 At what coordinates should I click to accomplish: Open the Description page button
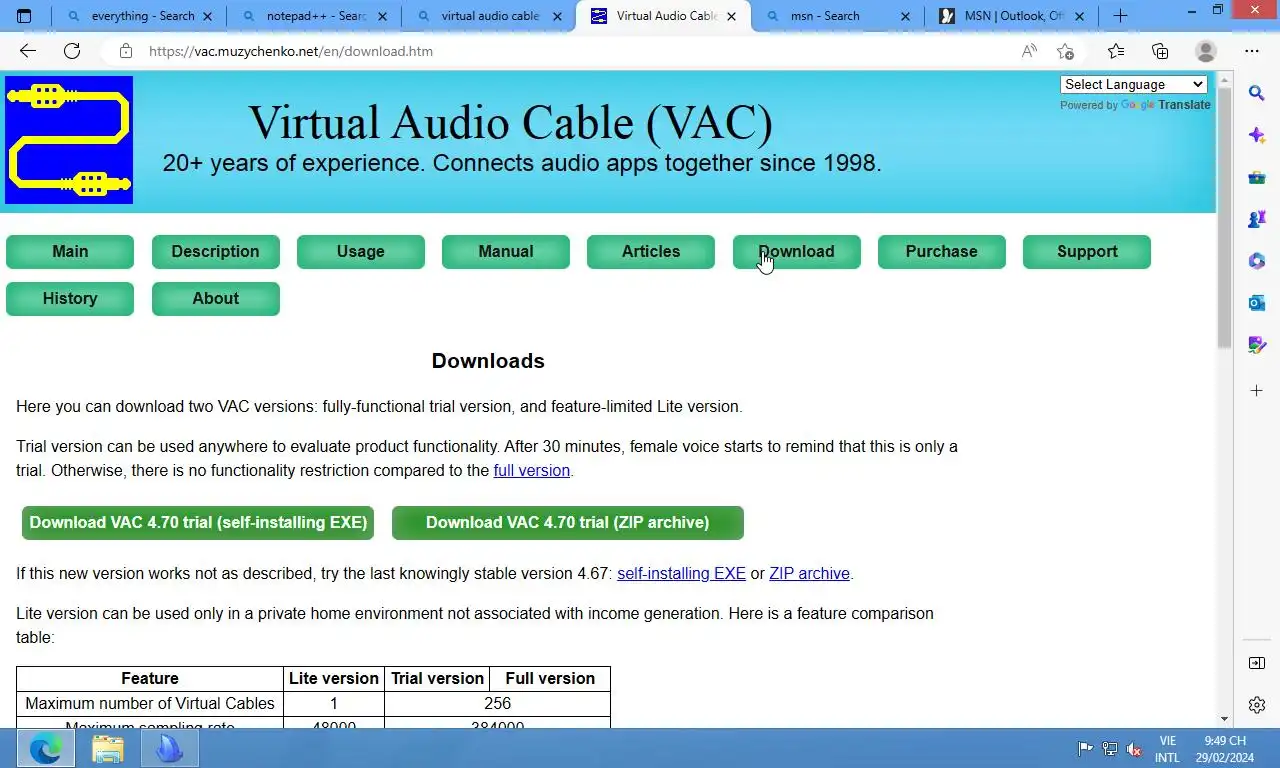(215, 252)
